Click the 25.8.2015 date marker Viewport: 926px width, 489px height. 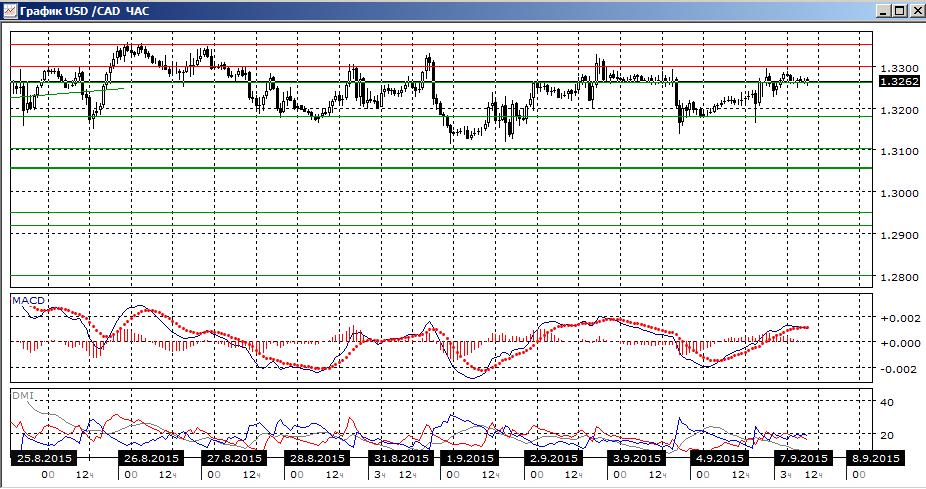[x=44, y=458]
